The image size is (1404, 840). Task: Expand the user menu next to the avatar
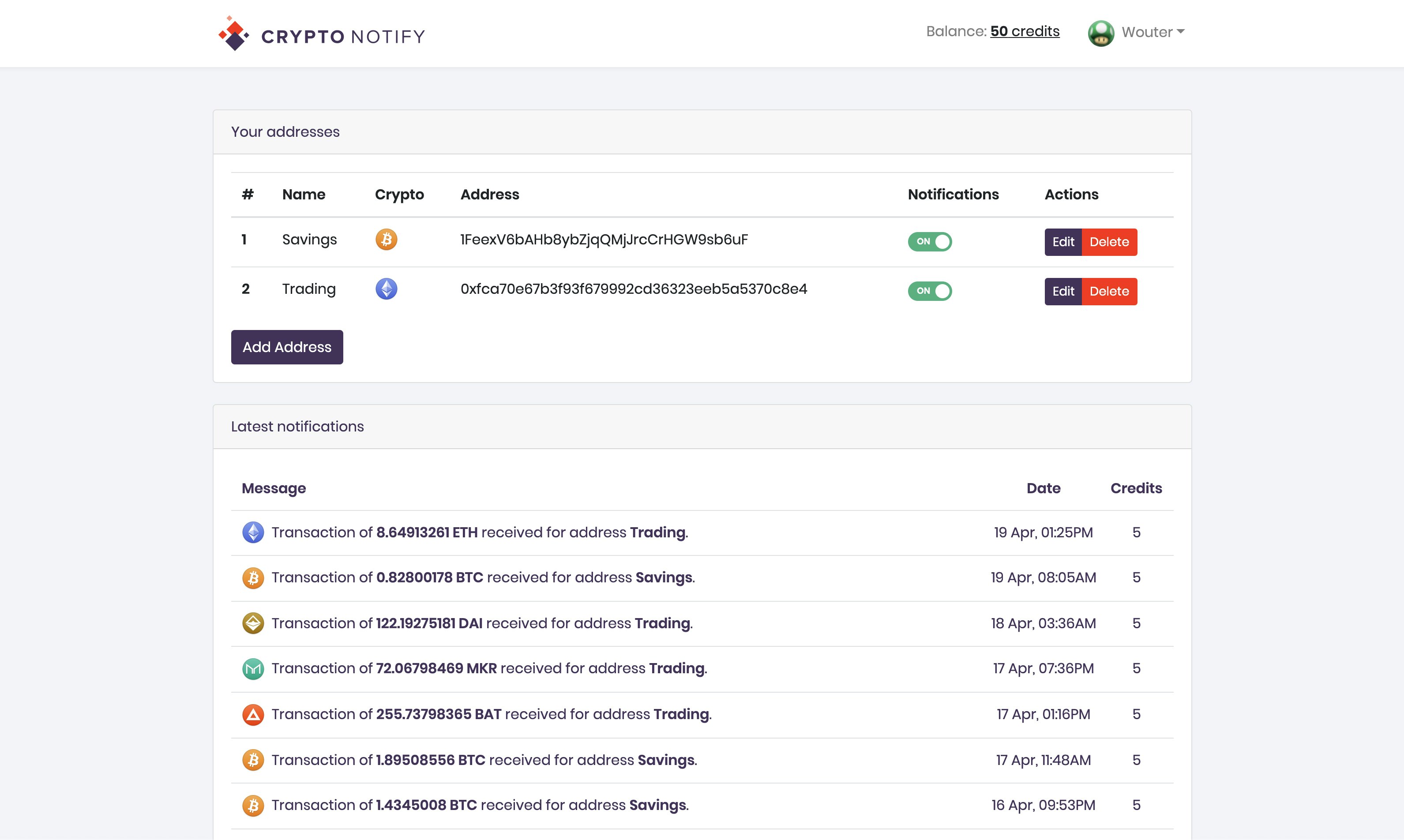(x=1152, y=32)
